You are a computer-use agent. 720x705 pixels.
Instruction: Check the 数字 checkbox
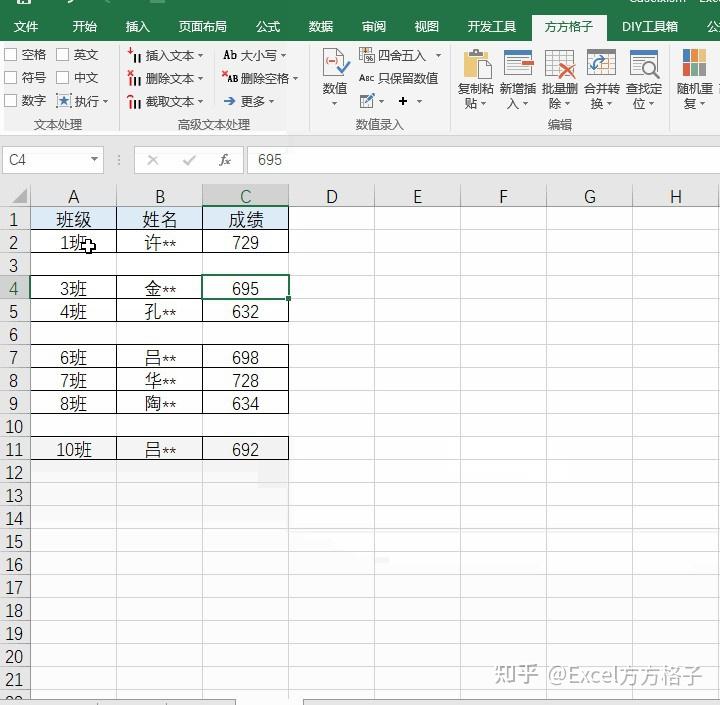pyautogui.click(x=11, y=101)
